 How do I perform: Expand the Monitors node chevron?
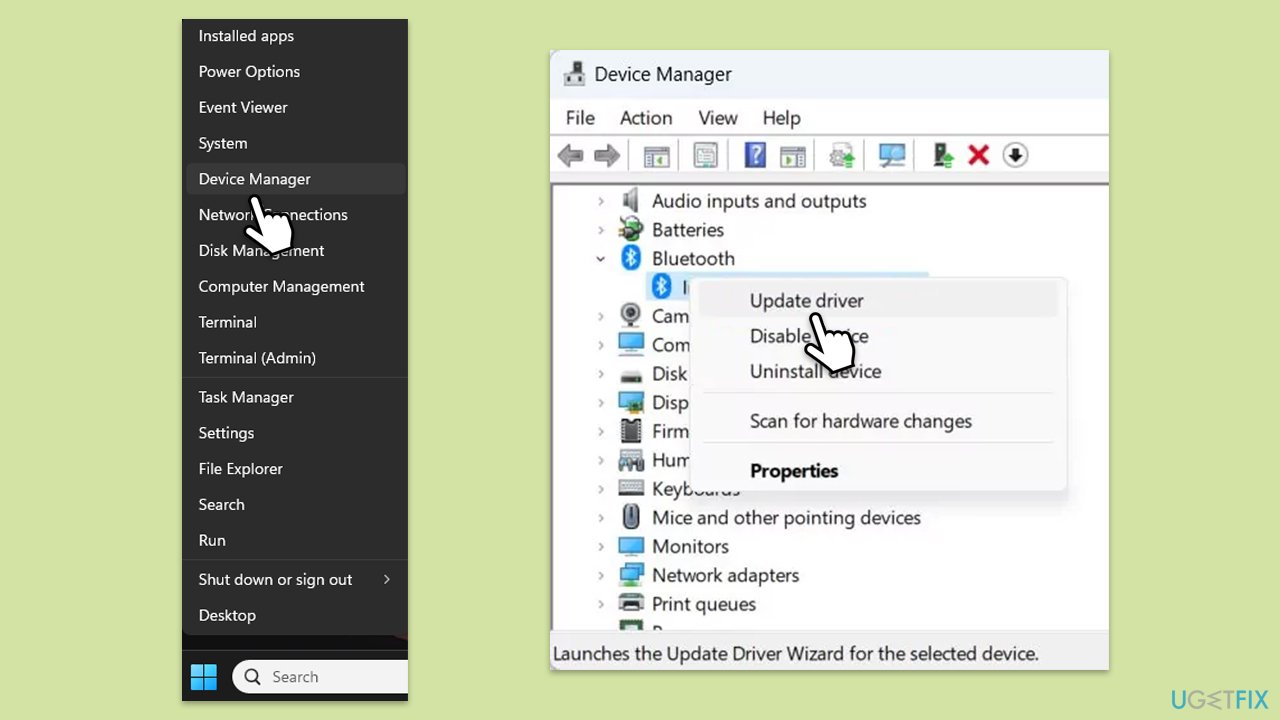point(601,546)
